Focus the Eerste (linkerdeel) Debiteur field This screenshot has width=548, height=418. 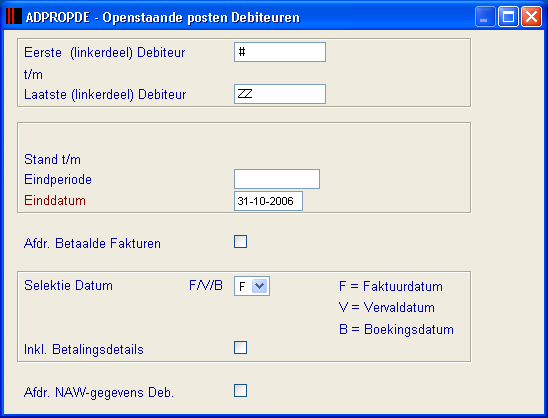coord(280,52)
